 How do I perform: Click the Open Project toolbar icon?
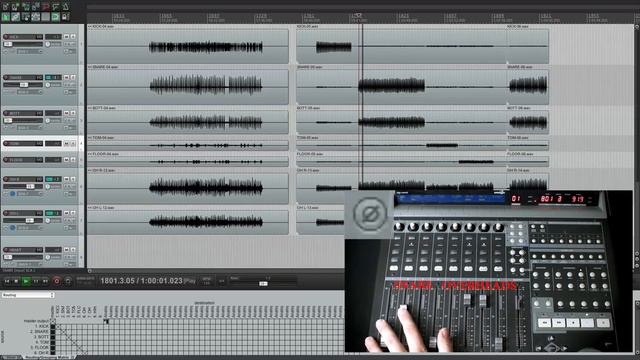point(16,7)
